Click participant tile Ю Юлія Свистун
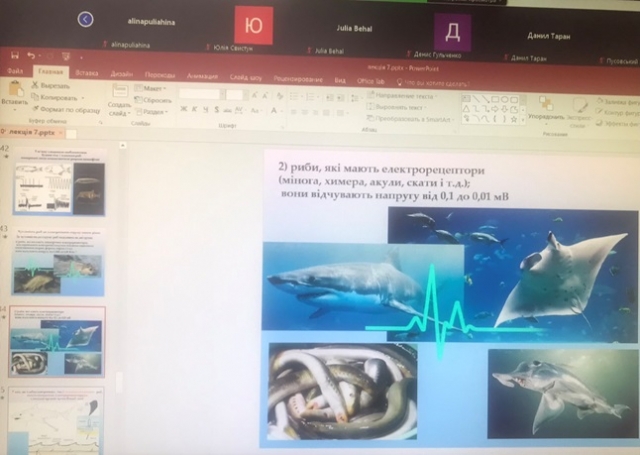Screen dimensions: 640x455 [x=253, y=25]
